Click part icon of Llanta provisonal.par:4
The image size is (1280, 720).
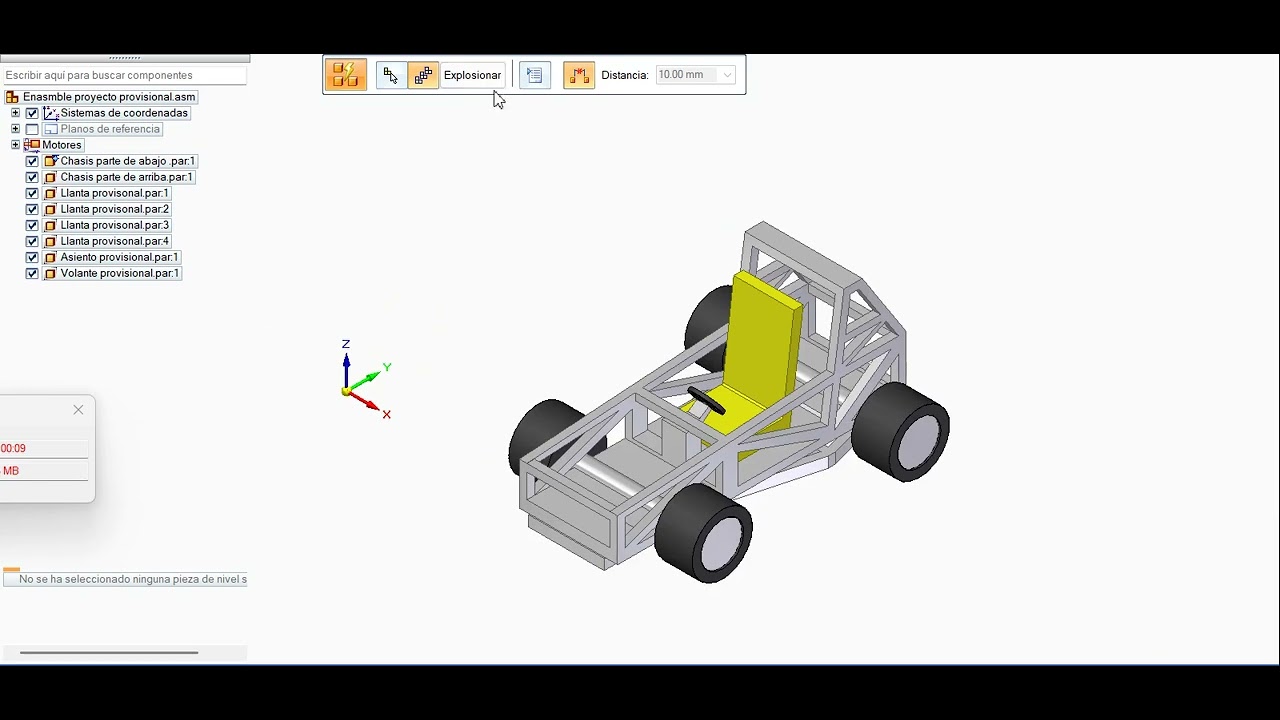click(x=51, y=241)
